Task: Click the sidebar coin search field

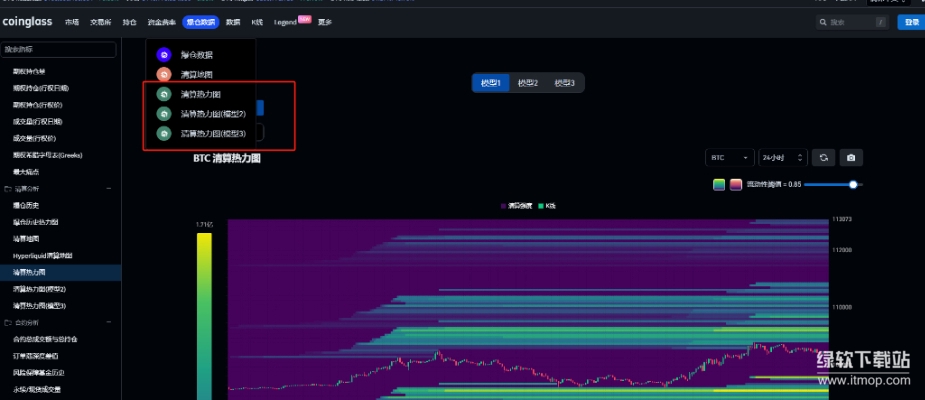Action: [x=59, y=49]
